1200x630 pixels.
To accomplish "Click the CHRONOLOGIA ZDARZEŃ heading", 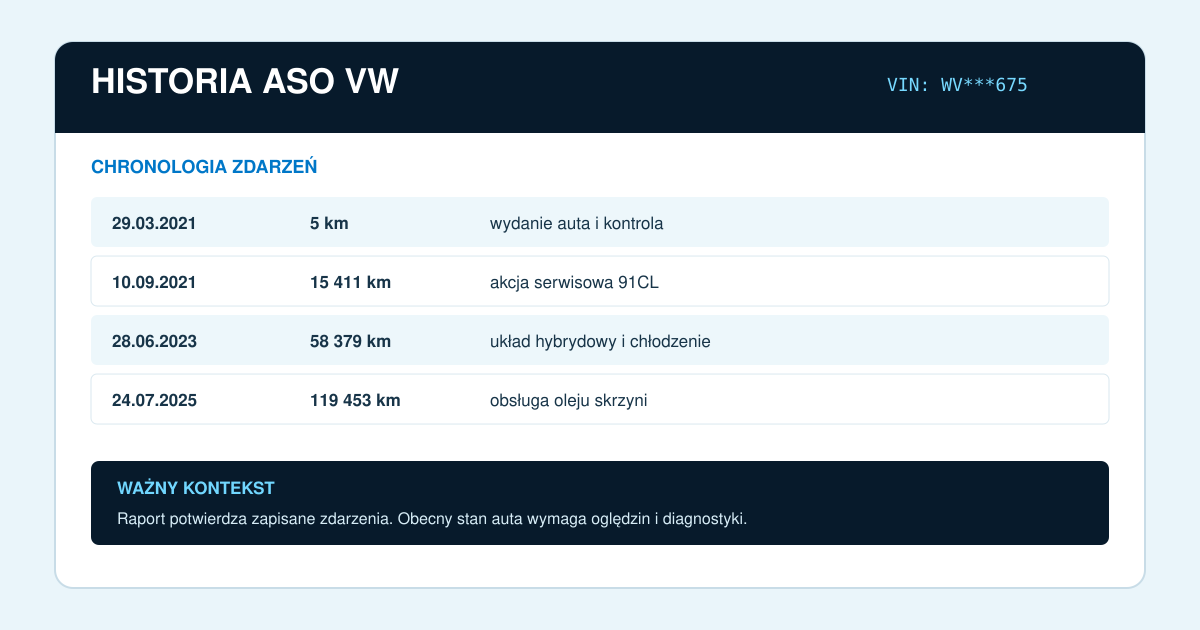I will coord(204,167).
